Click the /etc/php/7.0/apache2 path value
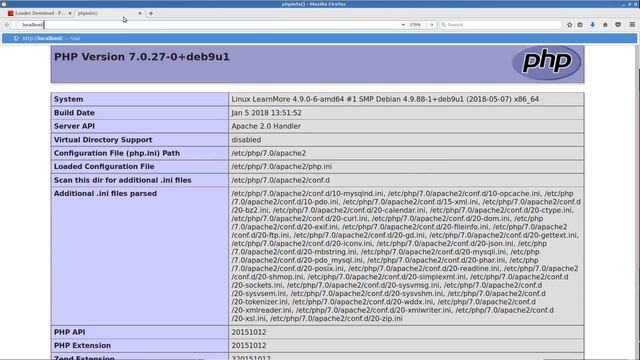This screenshot has width=640, height=360. 269,153
